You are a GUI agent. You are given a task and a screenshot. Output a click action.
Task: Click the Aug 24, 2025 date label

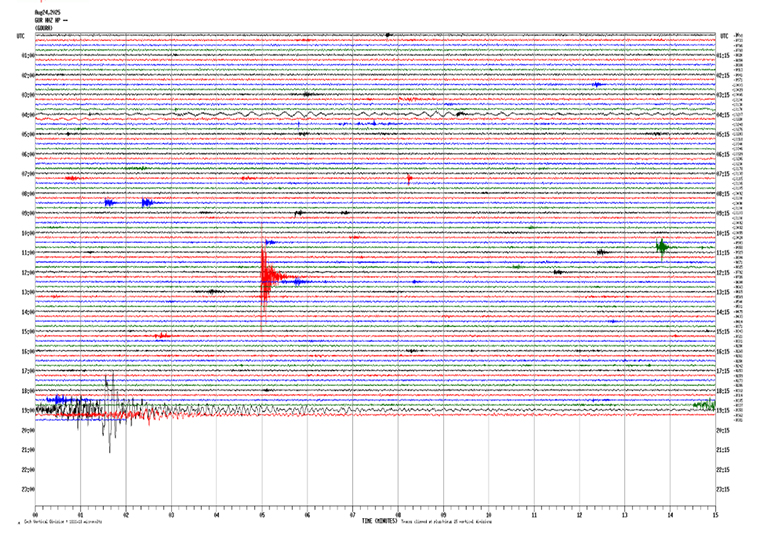(x=47, y=12)
